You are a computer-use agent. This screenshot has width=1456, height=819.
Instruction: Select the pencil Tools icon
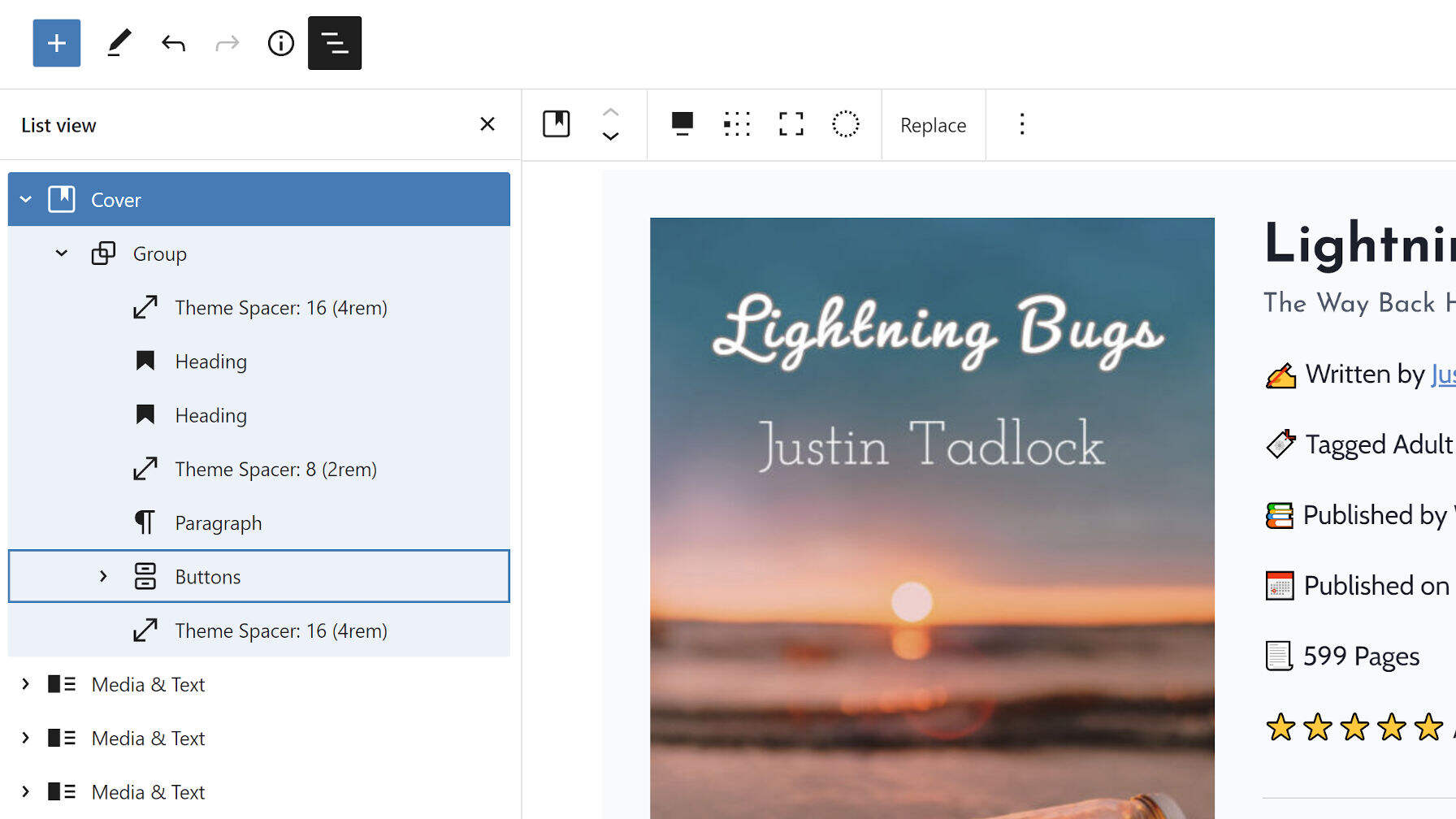pos(119,43)
